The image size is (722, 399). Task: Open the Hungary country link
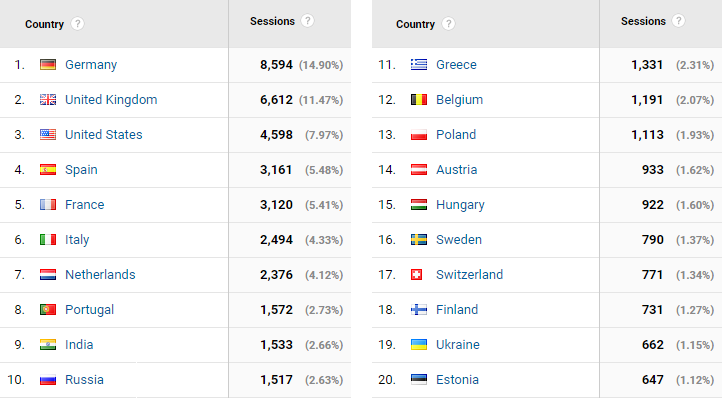(x=460, y=205)
